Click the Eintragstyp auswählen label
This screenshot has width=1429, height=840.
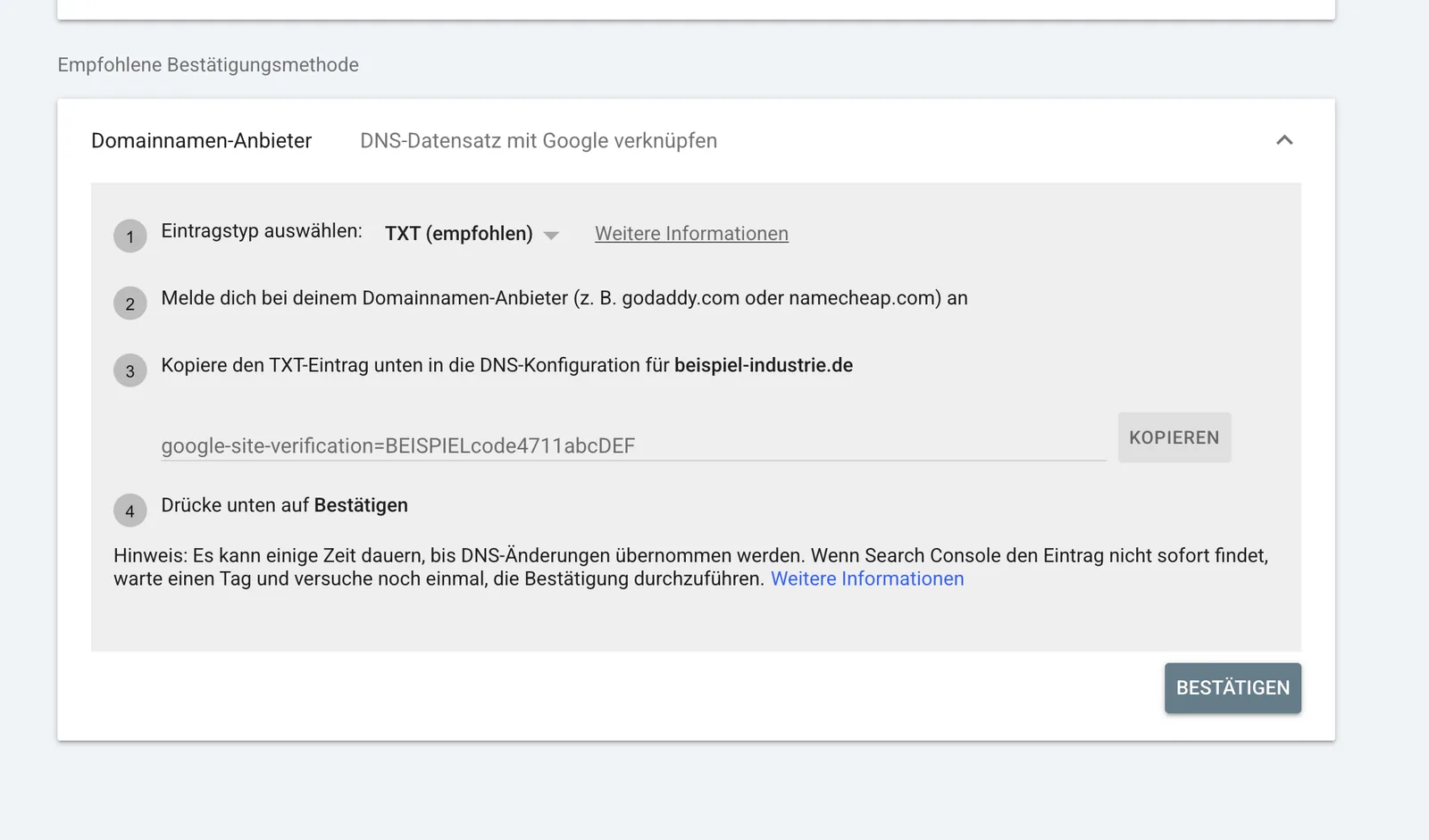click(262, 231)
